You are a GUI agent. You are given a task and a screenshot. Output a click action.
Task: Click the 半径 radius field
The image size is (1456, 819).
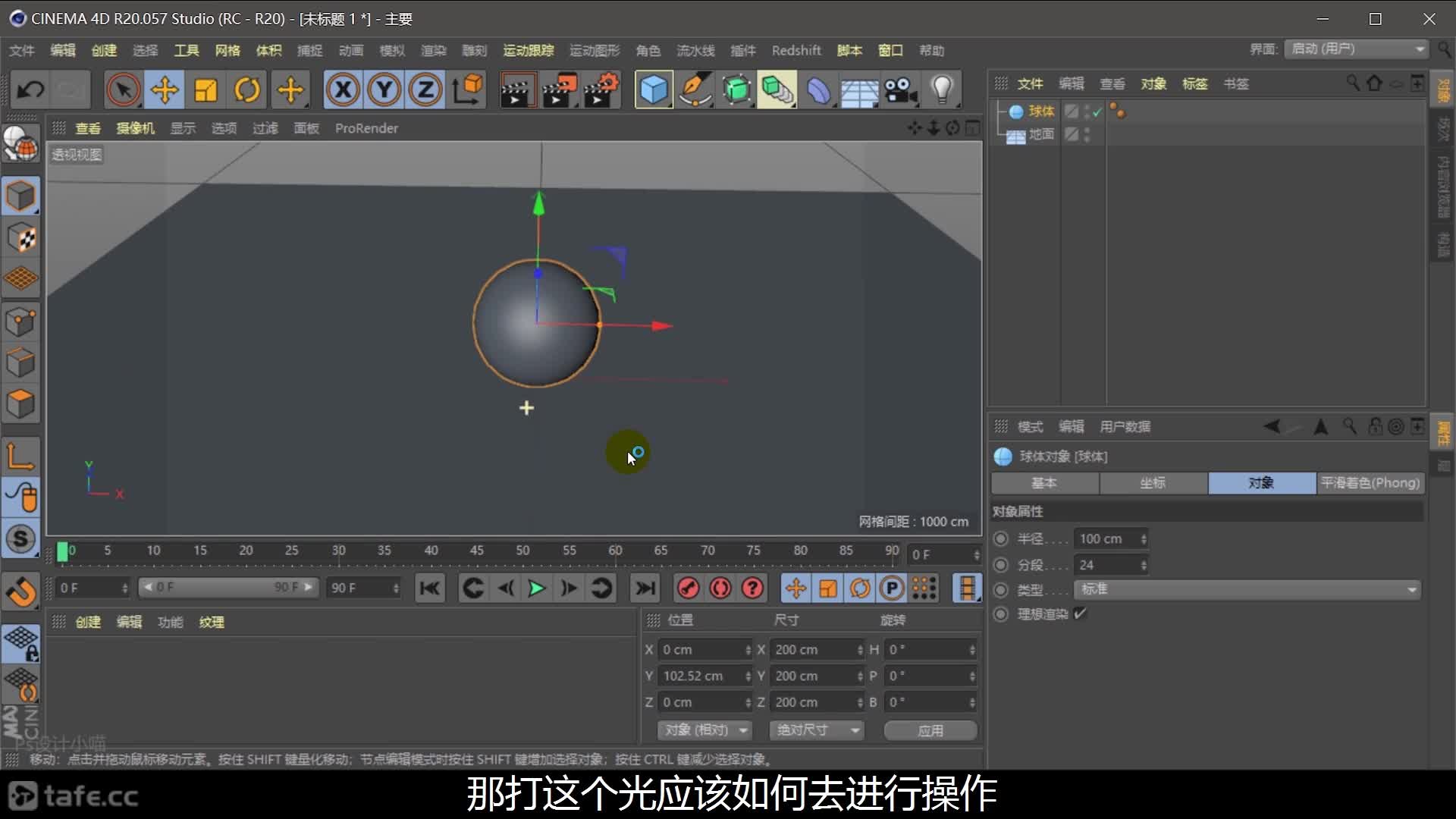point(1112,538)
